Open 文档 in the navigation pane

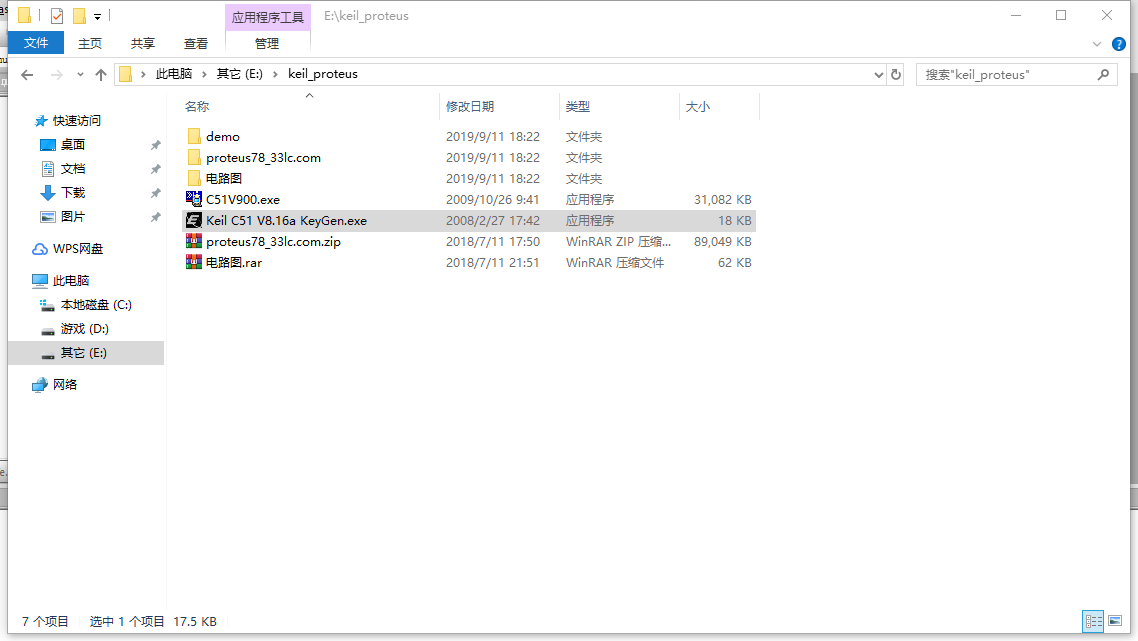click(73, 168)
